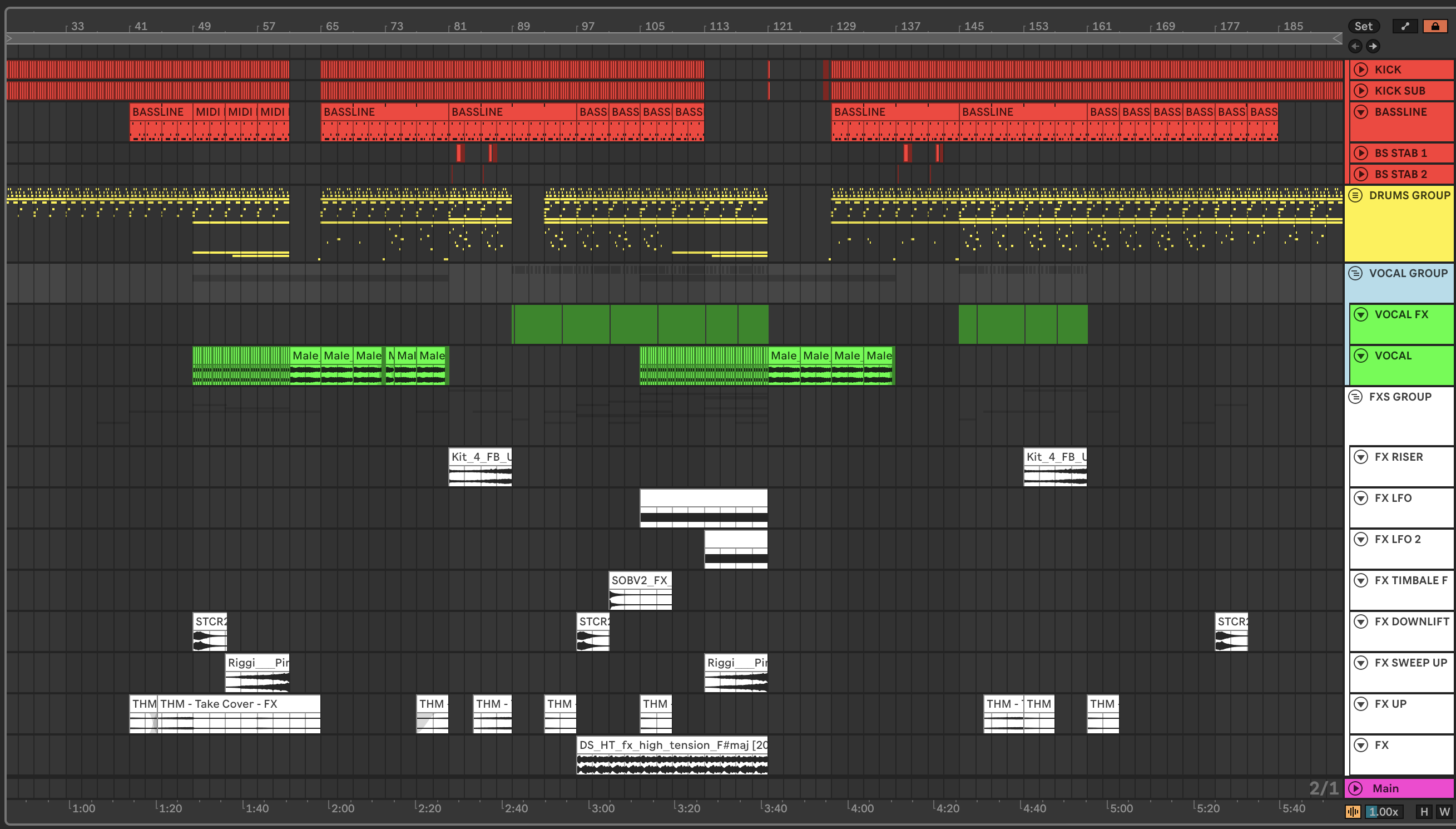Click the FX track fold icon
This screenshot has width=1456, height=829.
click(x=1361, y=746)
